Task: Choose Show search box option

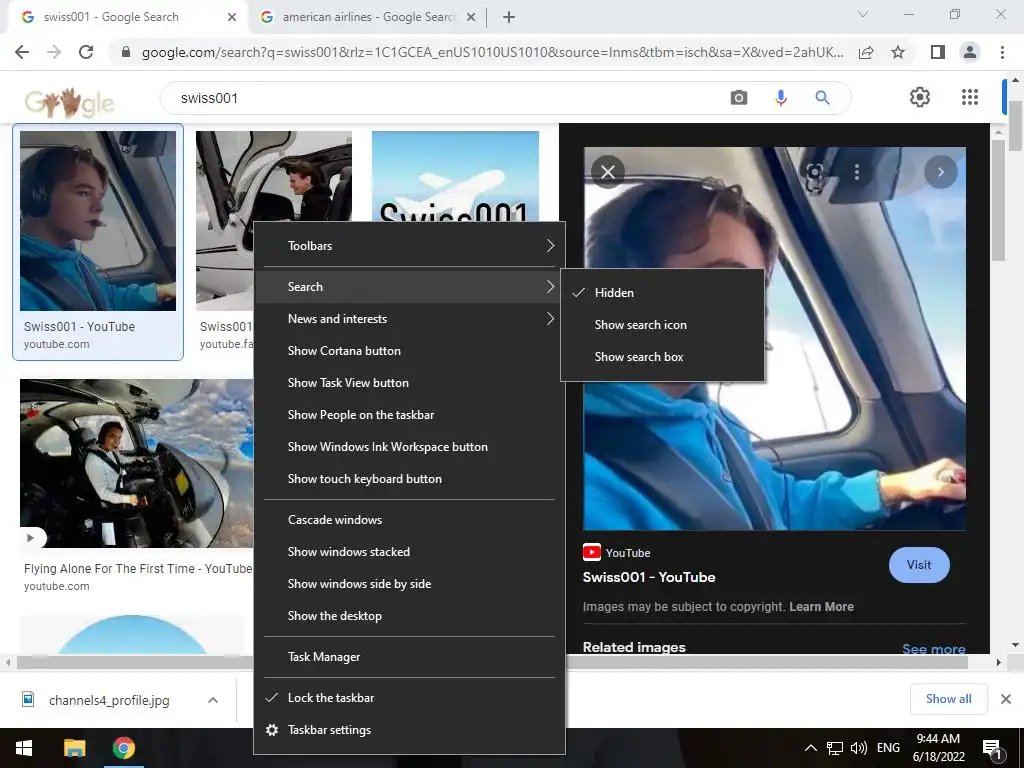Action: [662, 357]
